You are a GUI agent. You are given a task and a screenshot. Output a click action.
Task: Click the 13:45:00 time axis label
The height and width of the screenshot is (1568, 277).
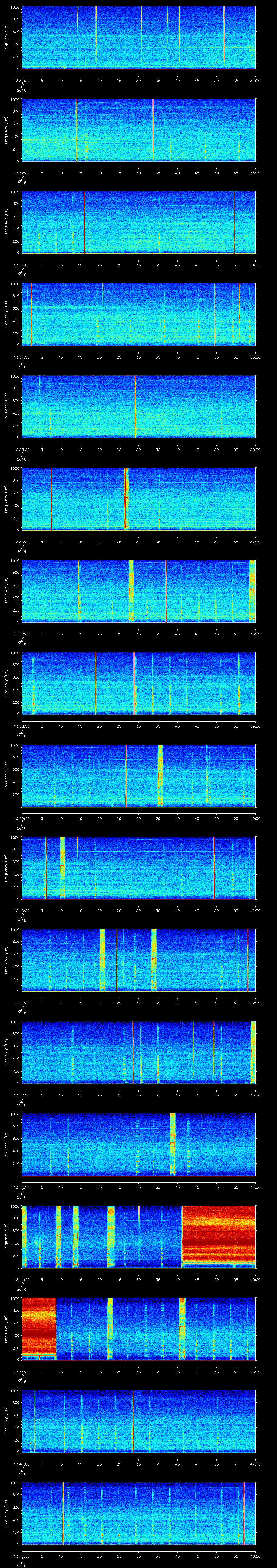tap(21, 1371)
